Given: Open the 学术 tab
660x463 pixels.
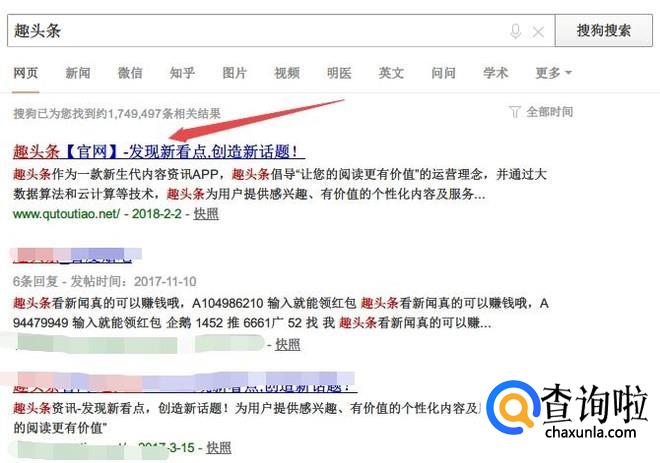Looking at the screenshot, I should [495, 73].
